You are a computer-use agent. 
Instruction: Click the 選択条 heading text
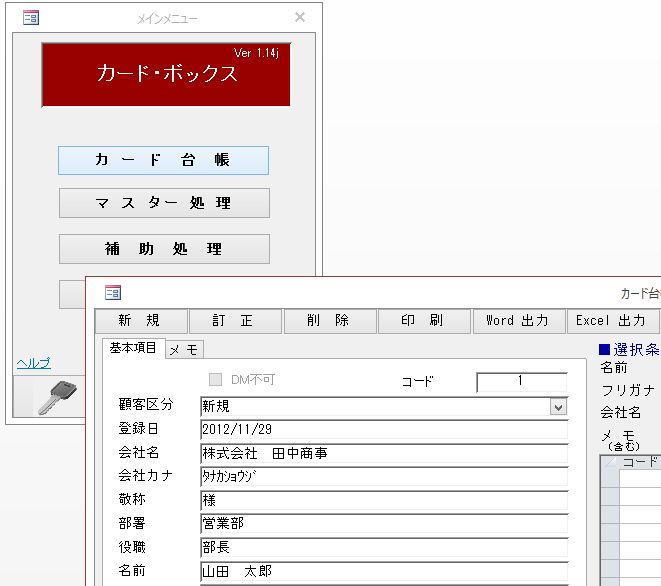(636, 349)
